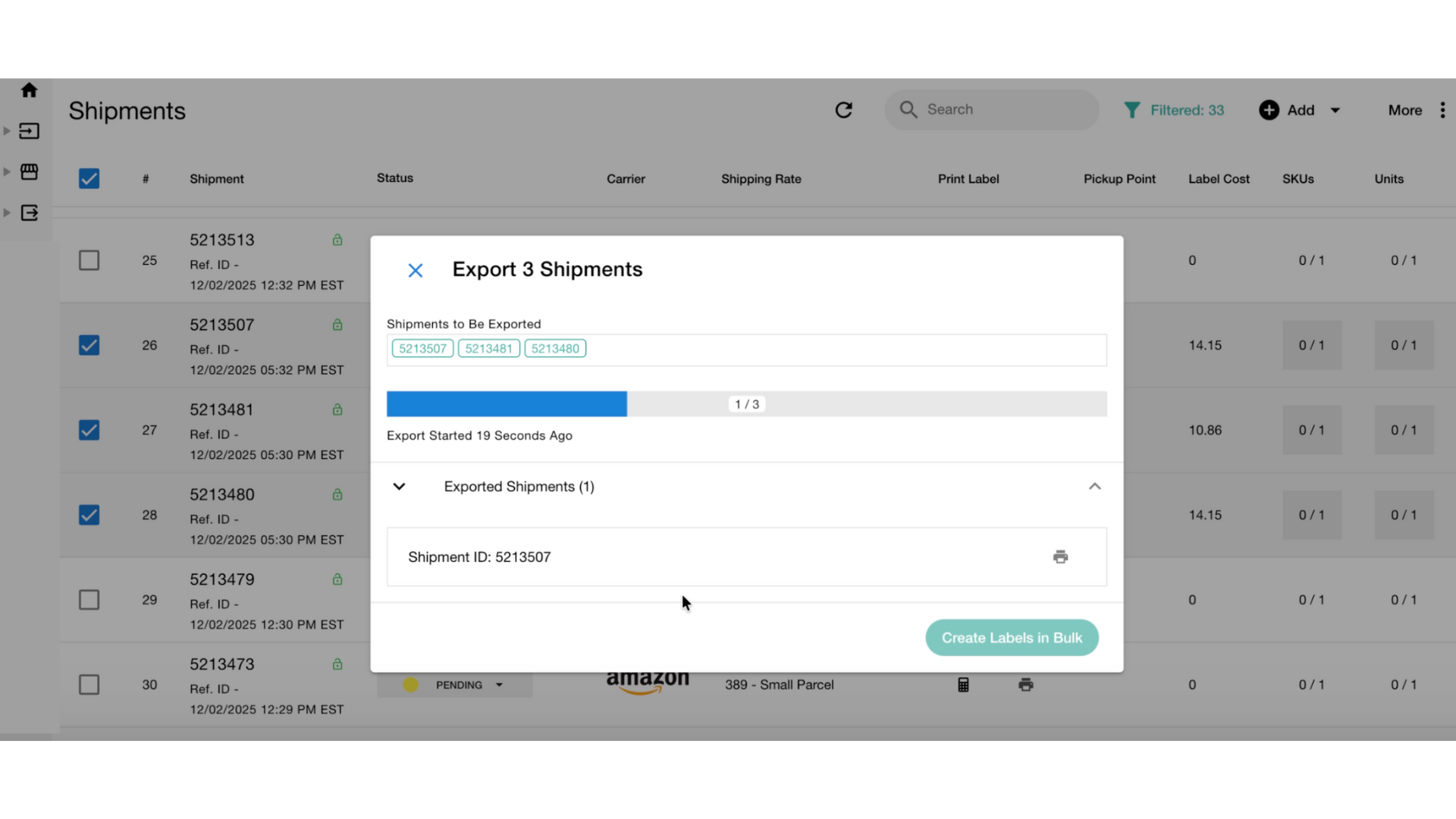Image resolution: width=1456 pixels, height=819 pixels.
Task: Open the More menu
Action: click(1404, 110)
